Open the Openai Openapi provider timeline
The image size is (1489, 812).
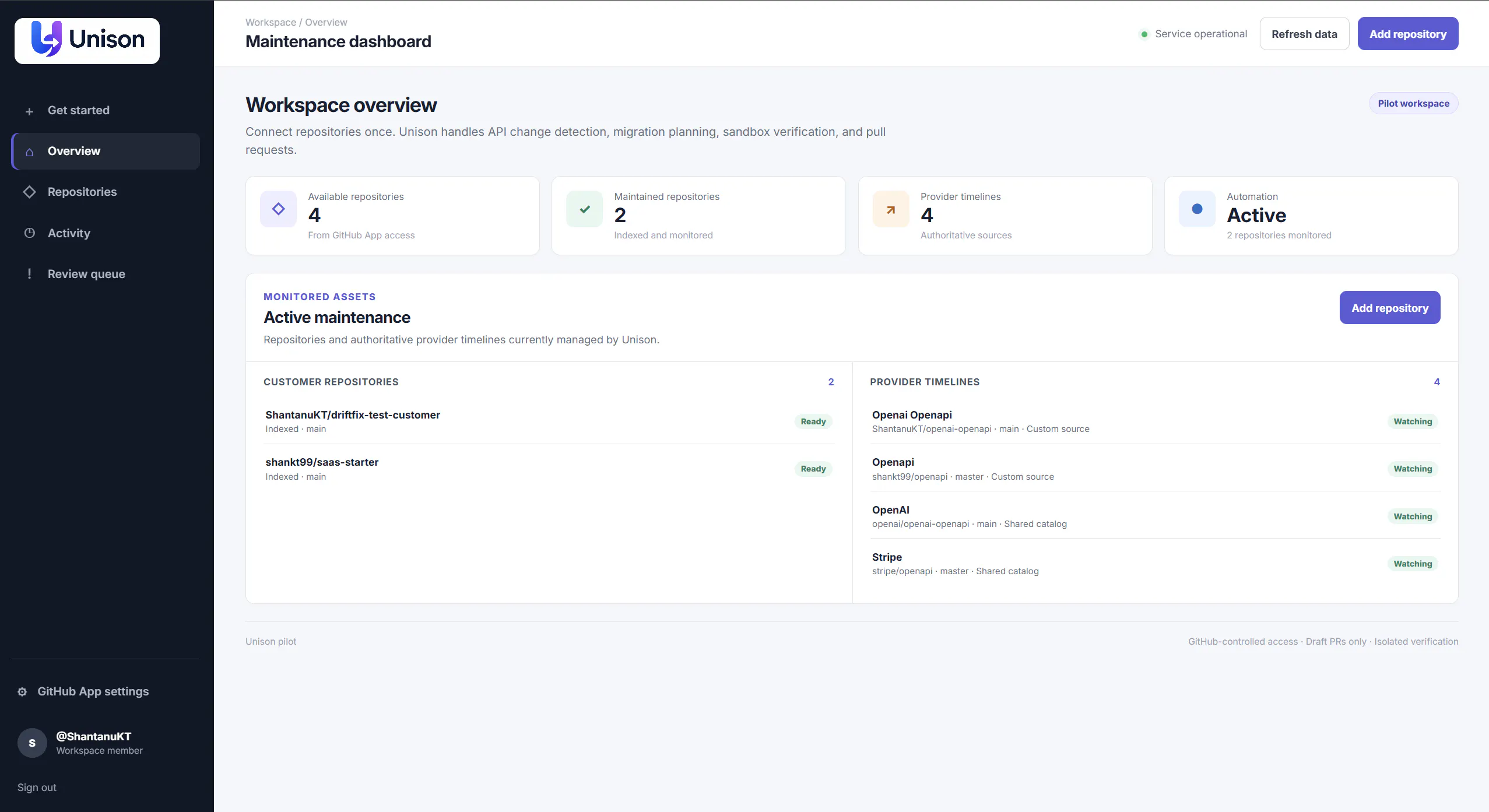[x=1155, y=421]
